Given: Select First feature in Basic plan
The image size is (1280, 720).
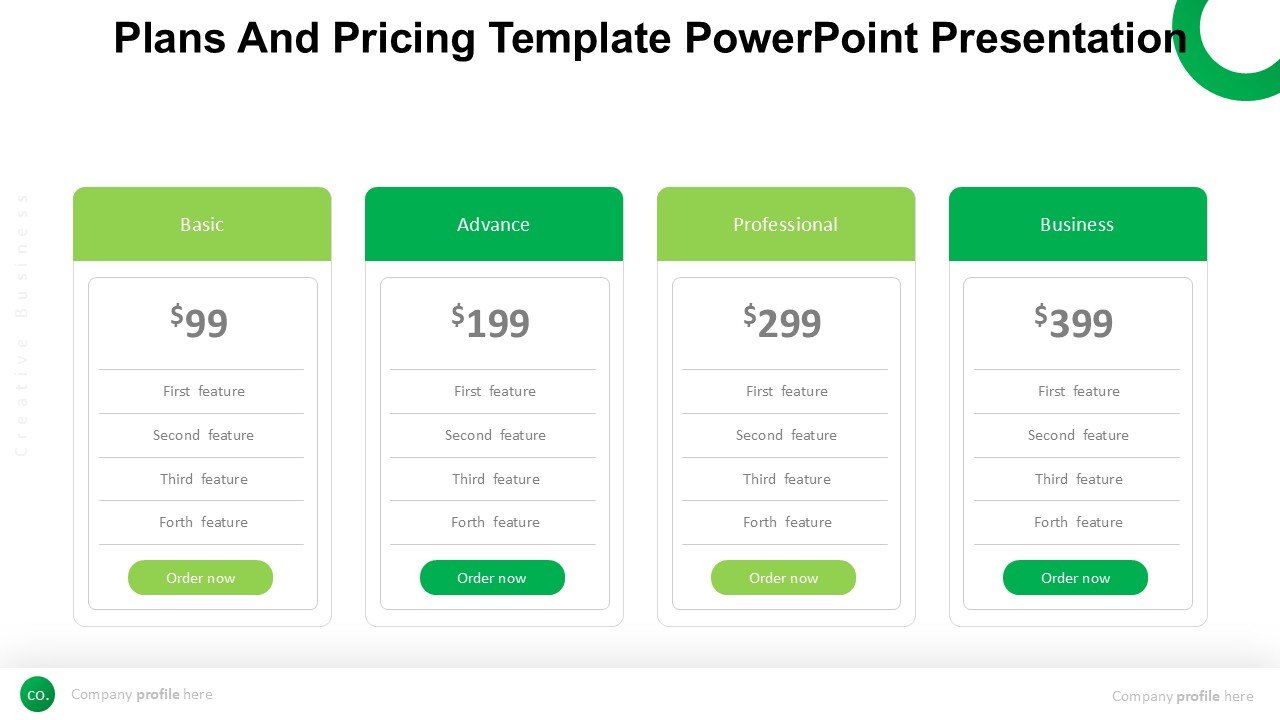Looking at the screenshot, I should pyautogui.click(x=204, y=391).
